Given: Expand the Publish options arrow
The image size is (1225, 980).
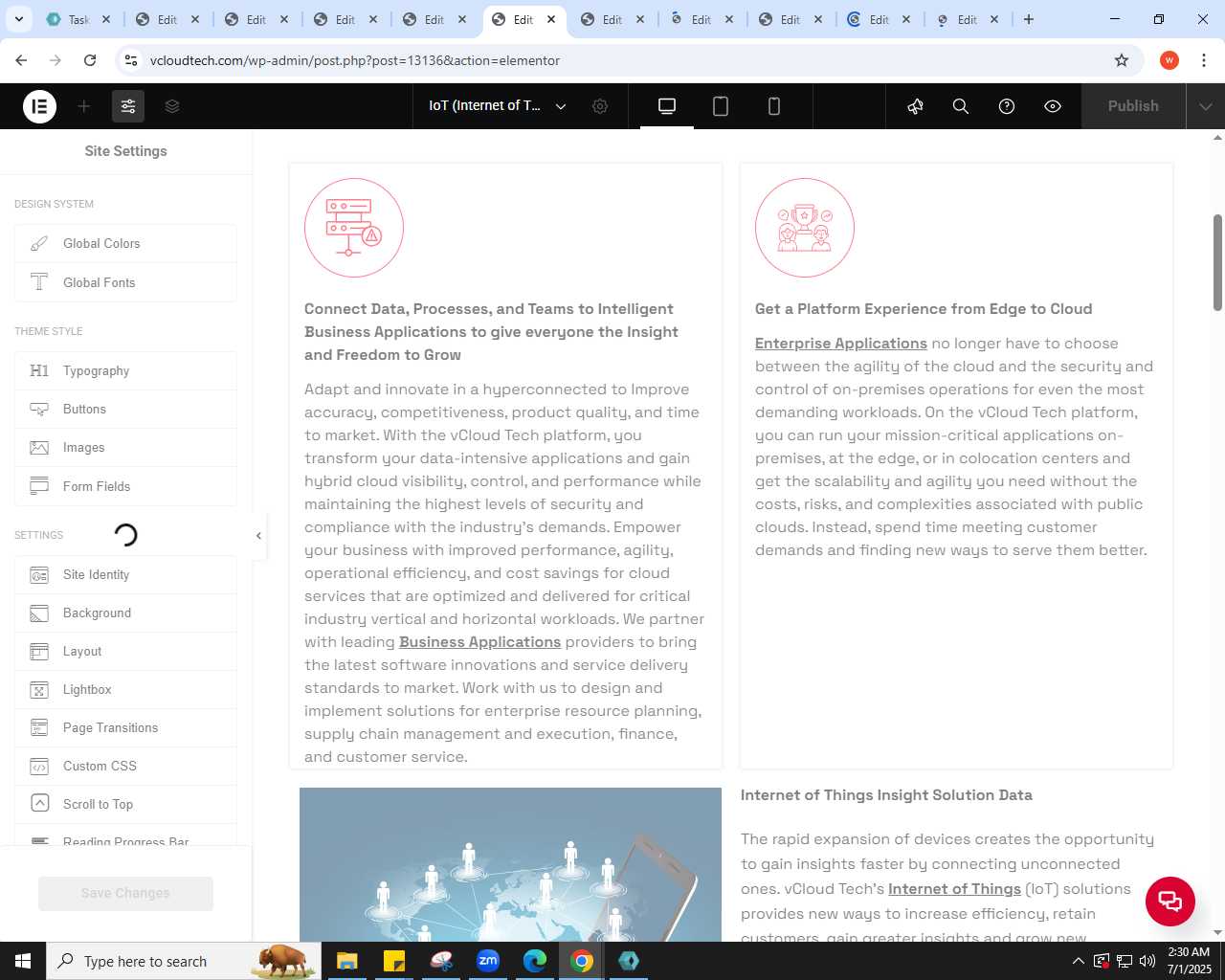Looking at the screenshot, I should click(x=1206, y=106).
